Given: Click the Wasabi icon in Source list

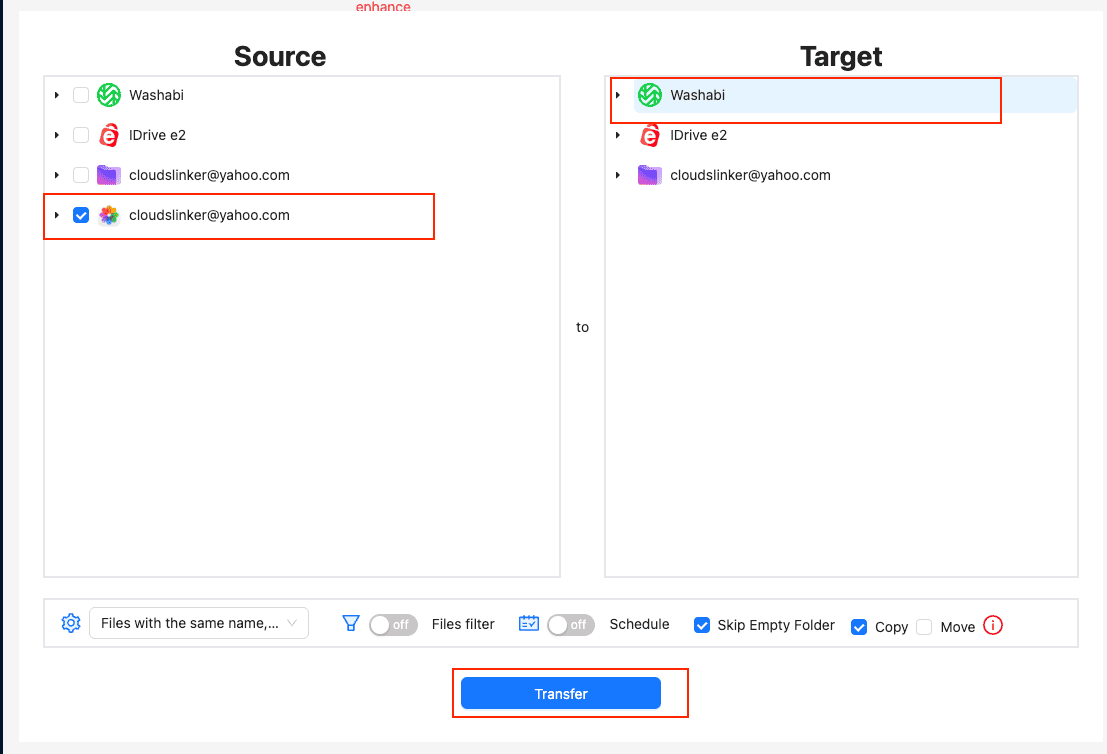Looking at the screenshot, I should pos(109,96).
